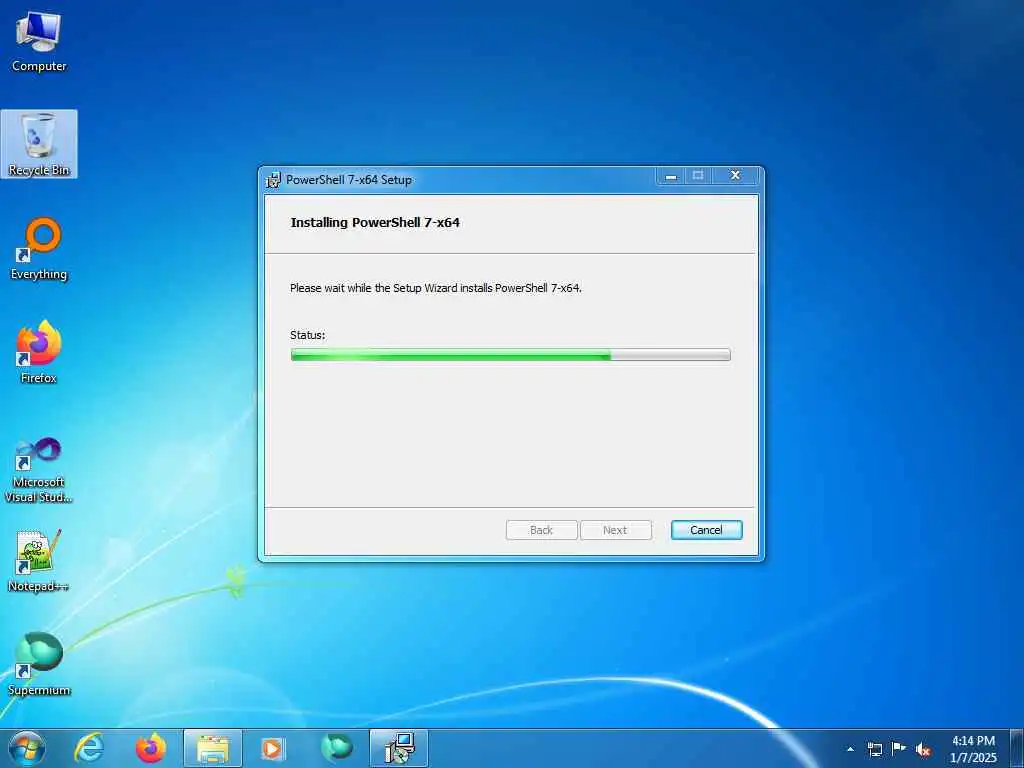Launch Internet Explorer from the taskbar

pos(89,748)
